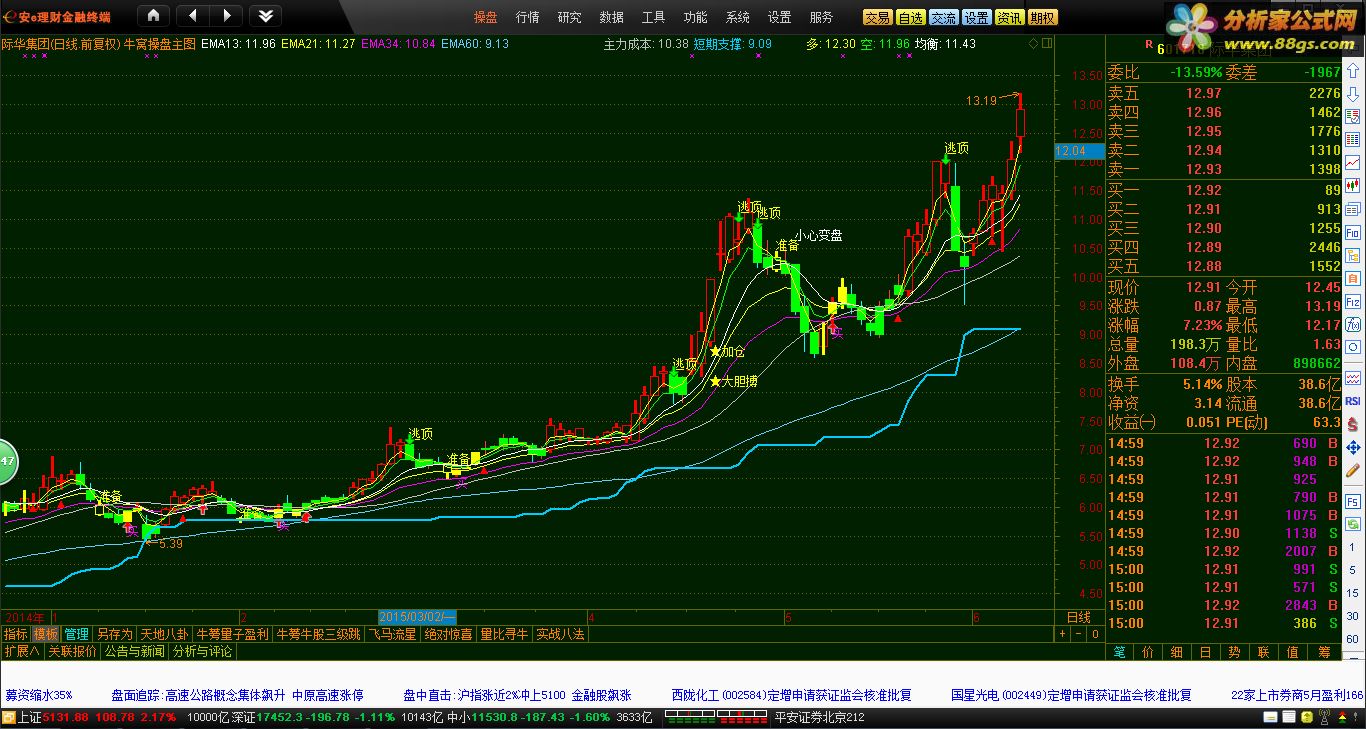Click the up arrow sidebar icon
The image size is (1366, 729).
pyautogui.click(x=1353, y=70)
